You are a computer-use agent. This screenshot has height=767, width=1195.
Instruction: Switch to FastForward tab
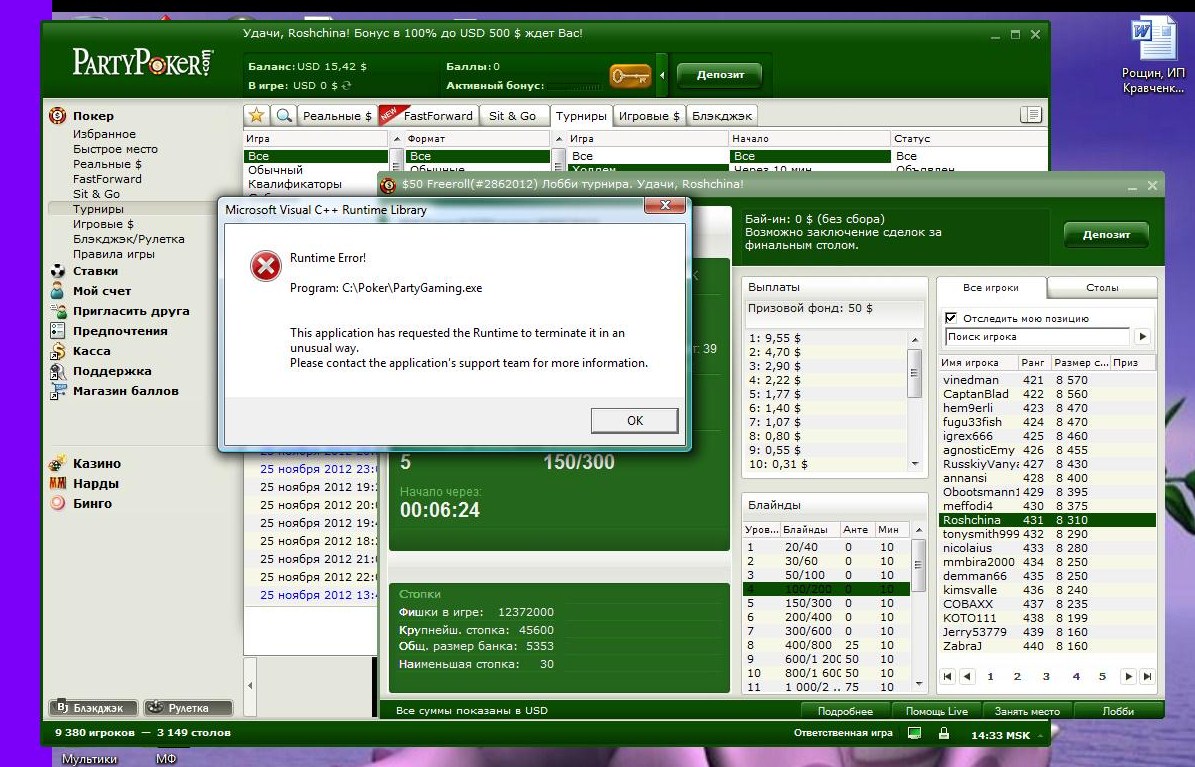pos(428,116)
